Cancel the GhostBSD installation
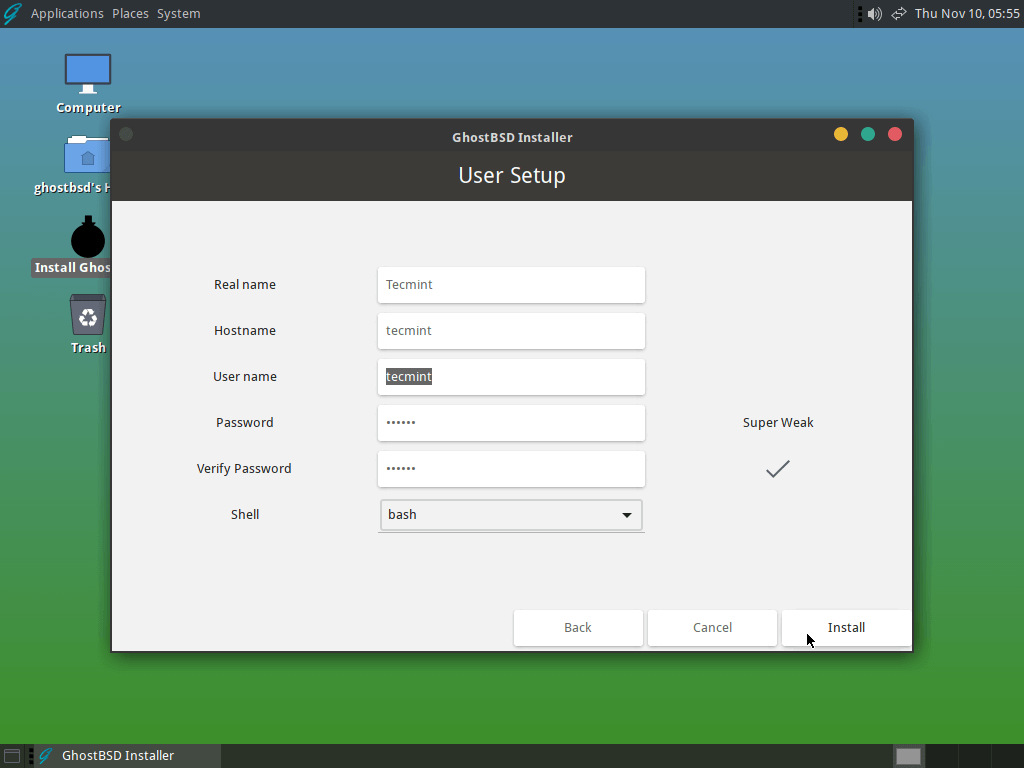 pyautogui.click(x=712, y=628)
